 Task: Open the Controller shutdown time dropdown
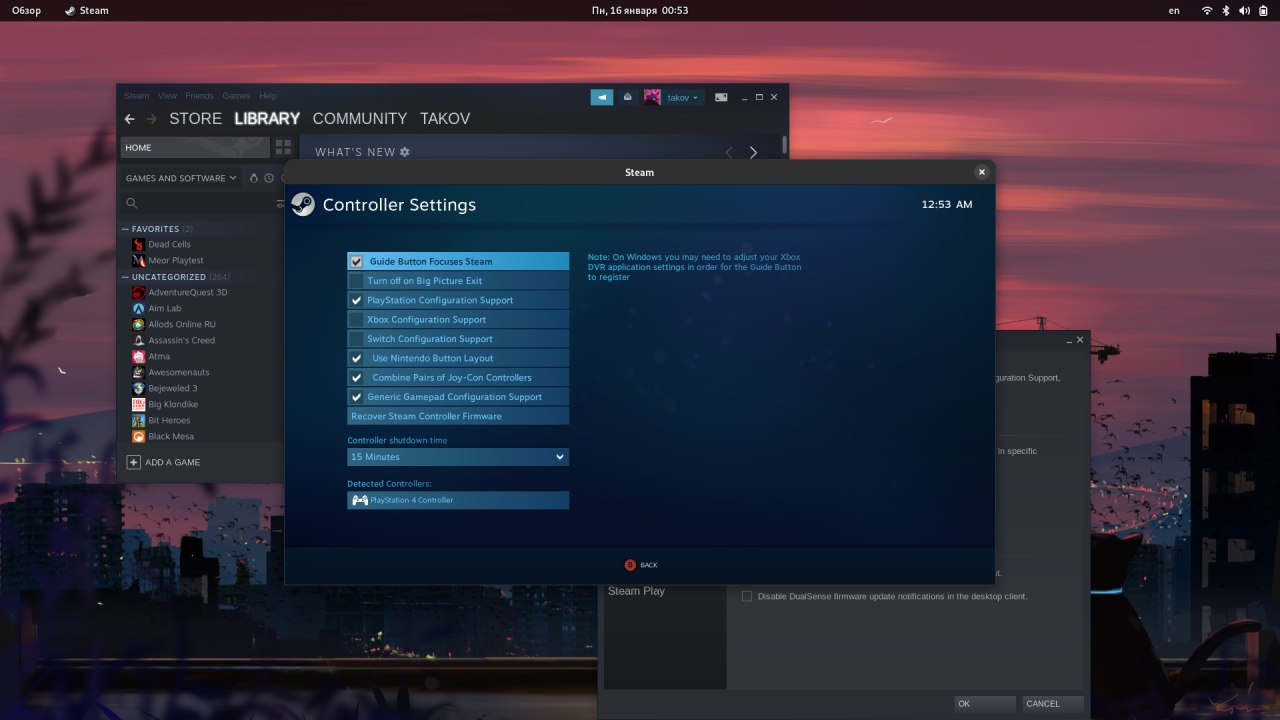click(x=458, y=457)
